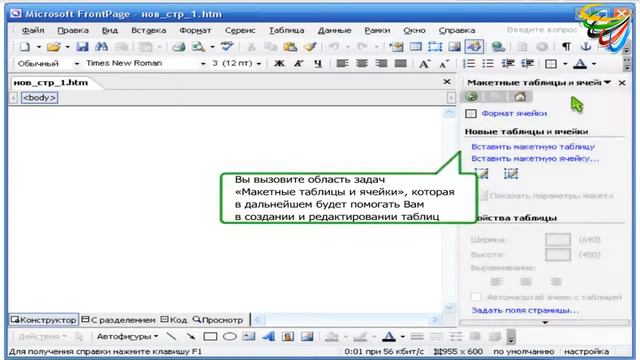
Task: Open the Times New Roman font dropdown
Action: 202,64
